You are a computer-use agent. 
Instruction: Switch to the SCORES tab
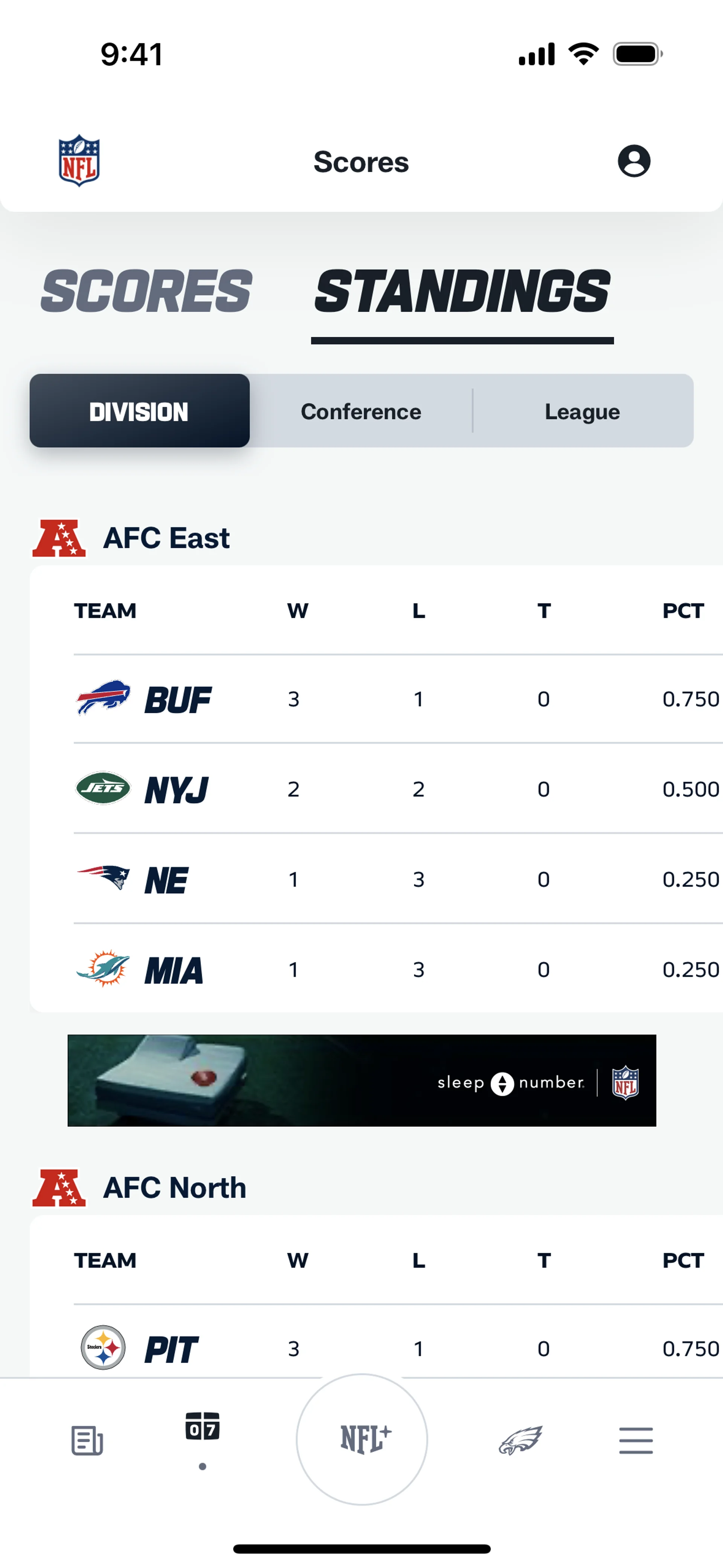[146, 292]
